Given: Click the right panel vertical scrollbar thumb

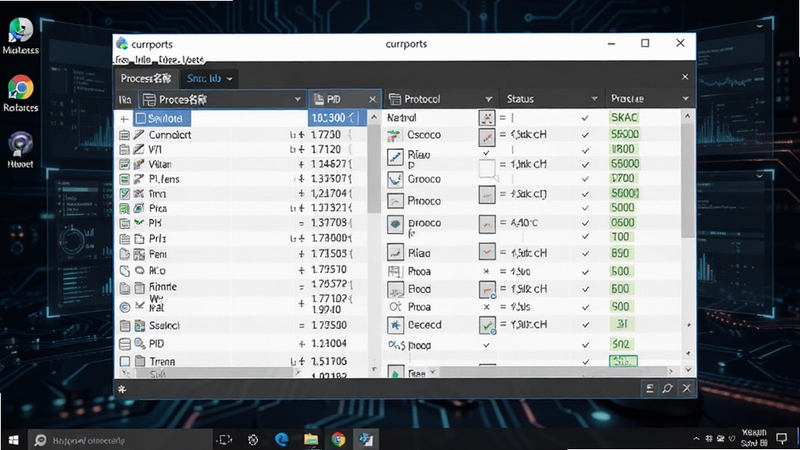Looking at the screenshot, I should tap(687, 179).
